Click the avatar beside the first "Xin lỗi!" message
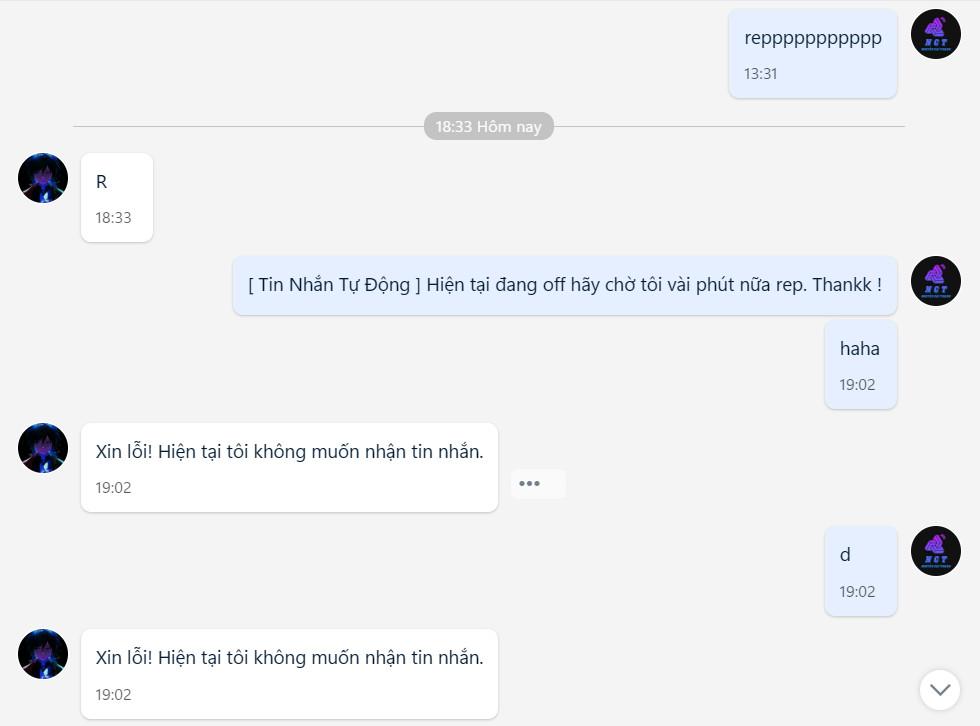This screenshot has height=726, width=980. [x=43, y=448]
